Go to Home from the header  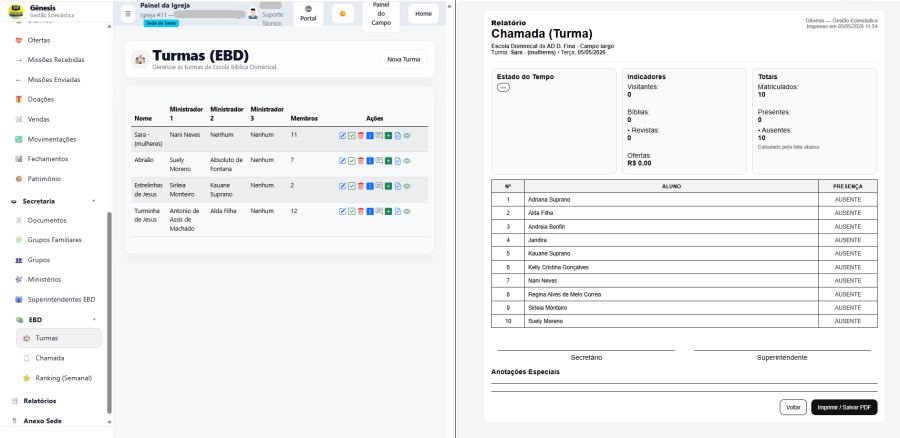(x=424, y=14)
